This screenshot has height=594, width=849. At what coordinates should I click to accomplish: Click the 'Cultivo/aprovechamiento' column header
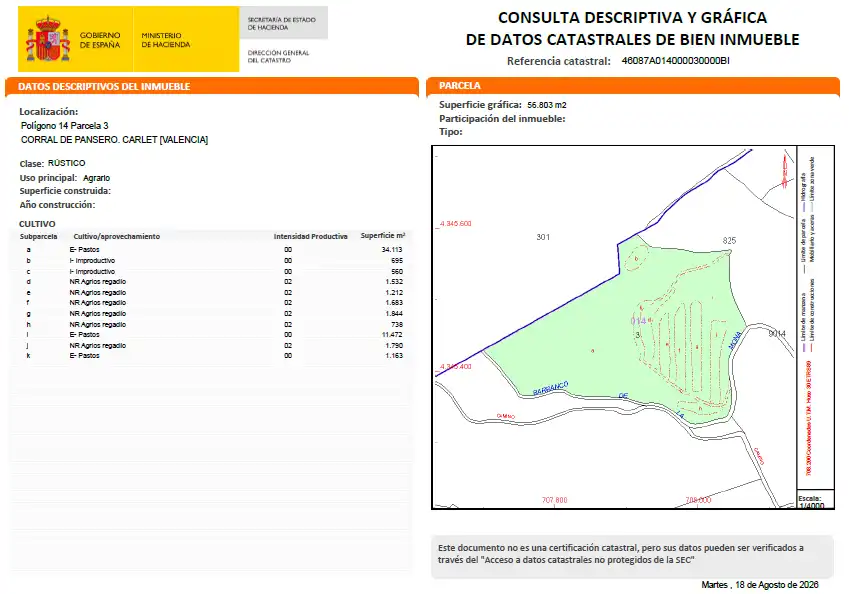pyautogui.click(x=116, y=237)
